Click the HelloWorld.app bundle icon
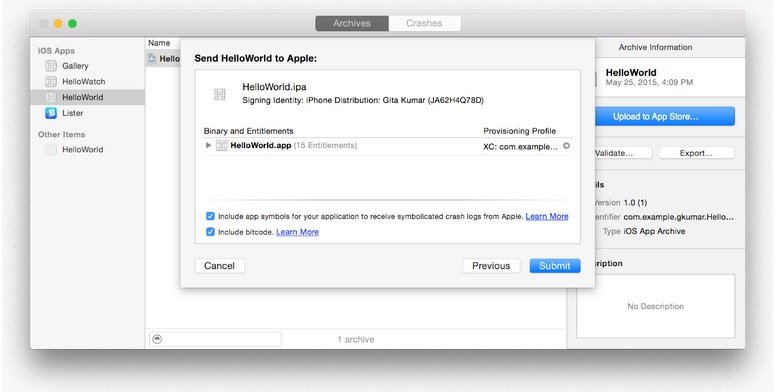The height and width of the screenshot is (392, 778). (x=222, y=145)
